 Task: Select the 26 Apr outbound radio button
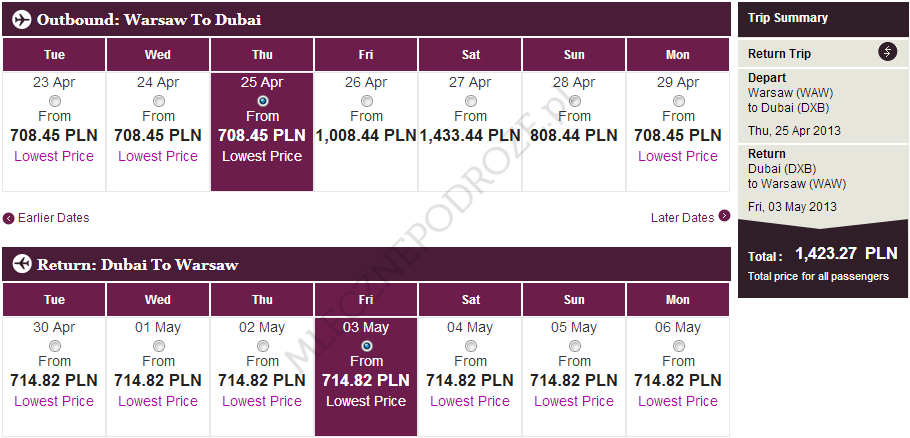[367, 101]
